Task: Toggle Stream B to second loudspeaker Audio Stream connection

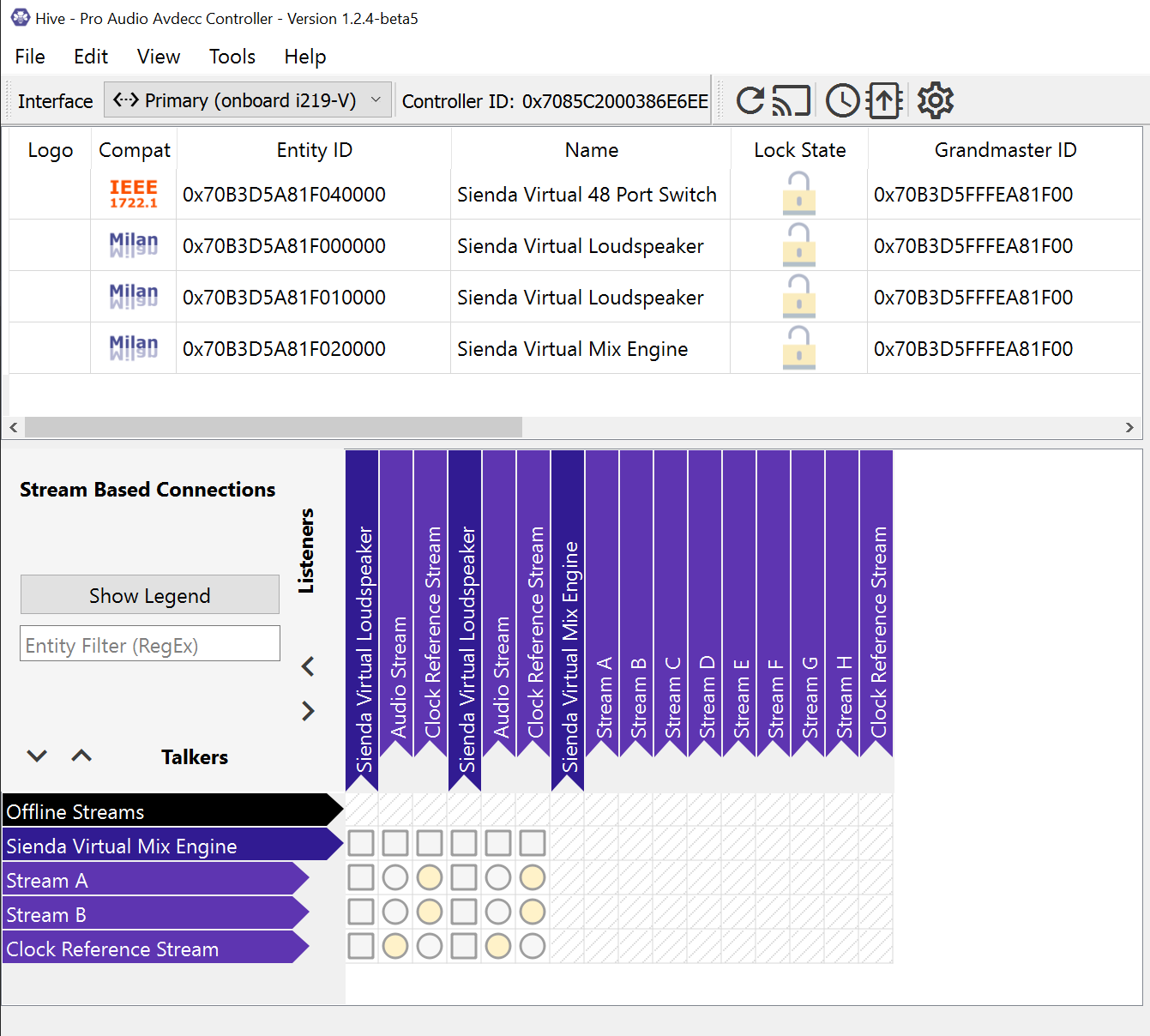Action: coord(498,912)
